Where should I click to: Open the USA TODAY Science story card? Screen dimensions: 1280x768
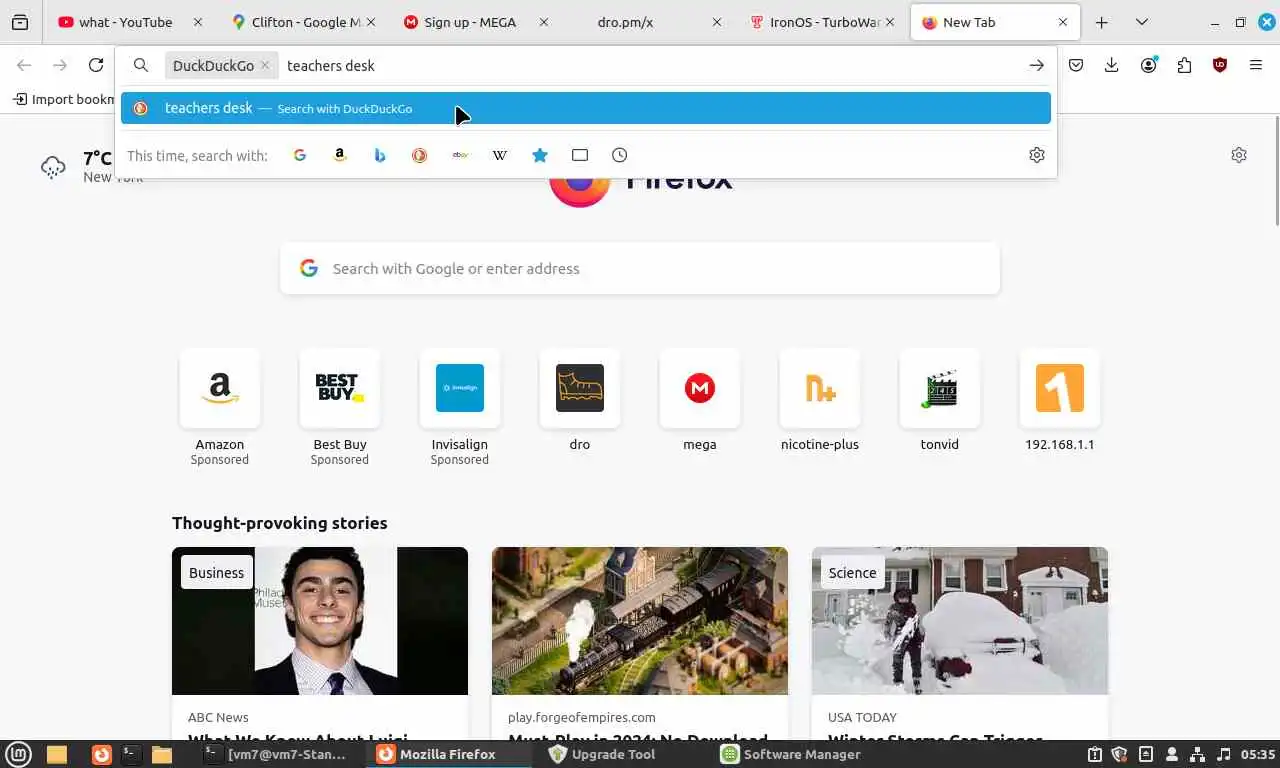coord(960,643)
